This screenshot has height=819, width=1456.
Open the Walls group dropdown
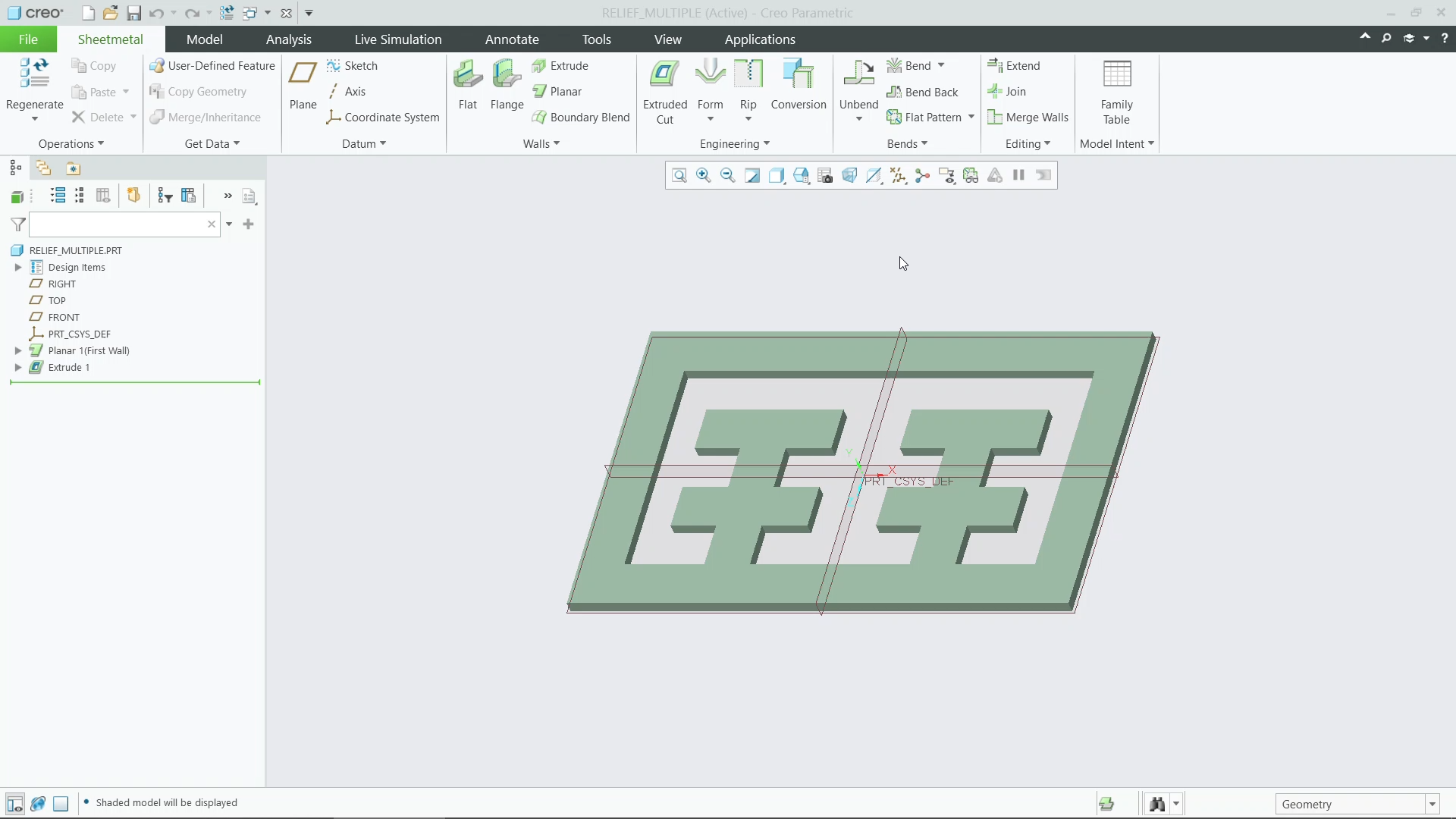click(x=541, y=144)
